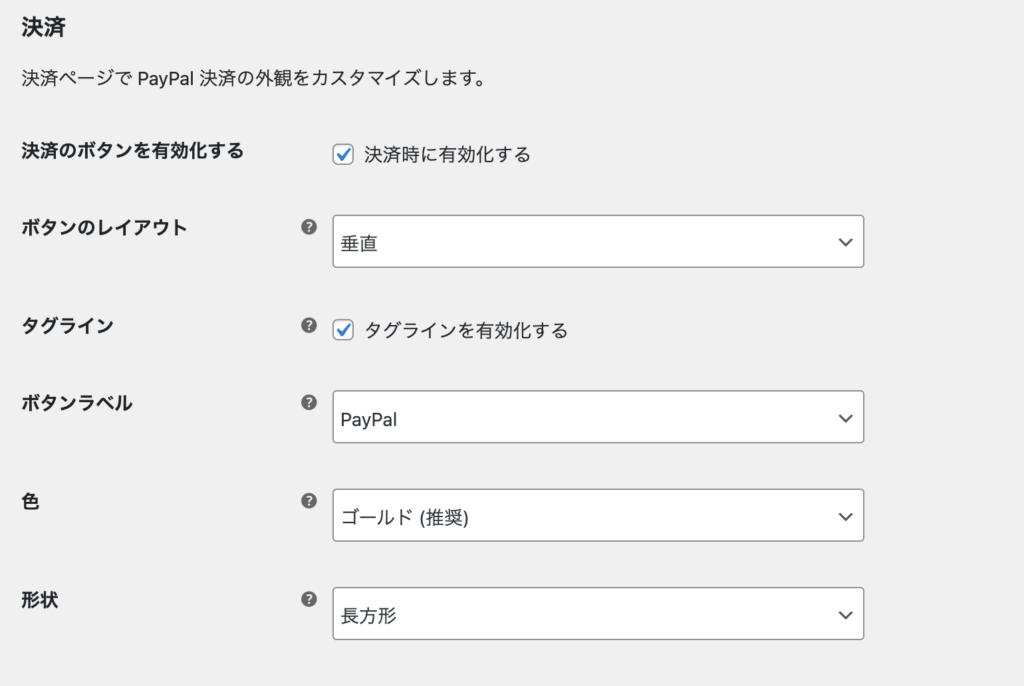Click help icon beside ボタンラベル
This screenshot has width=1024, height=686.
click(309, 402)
